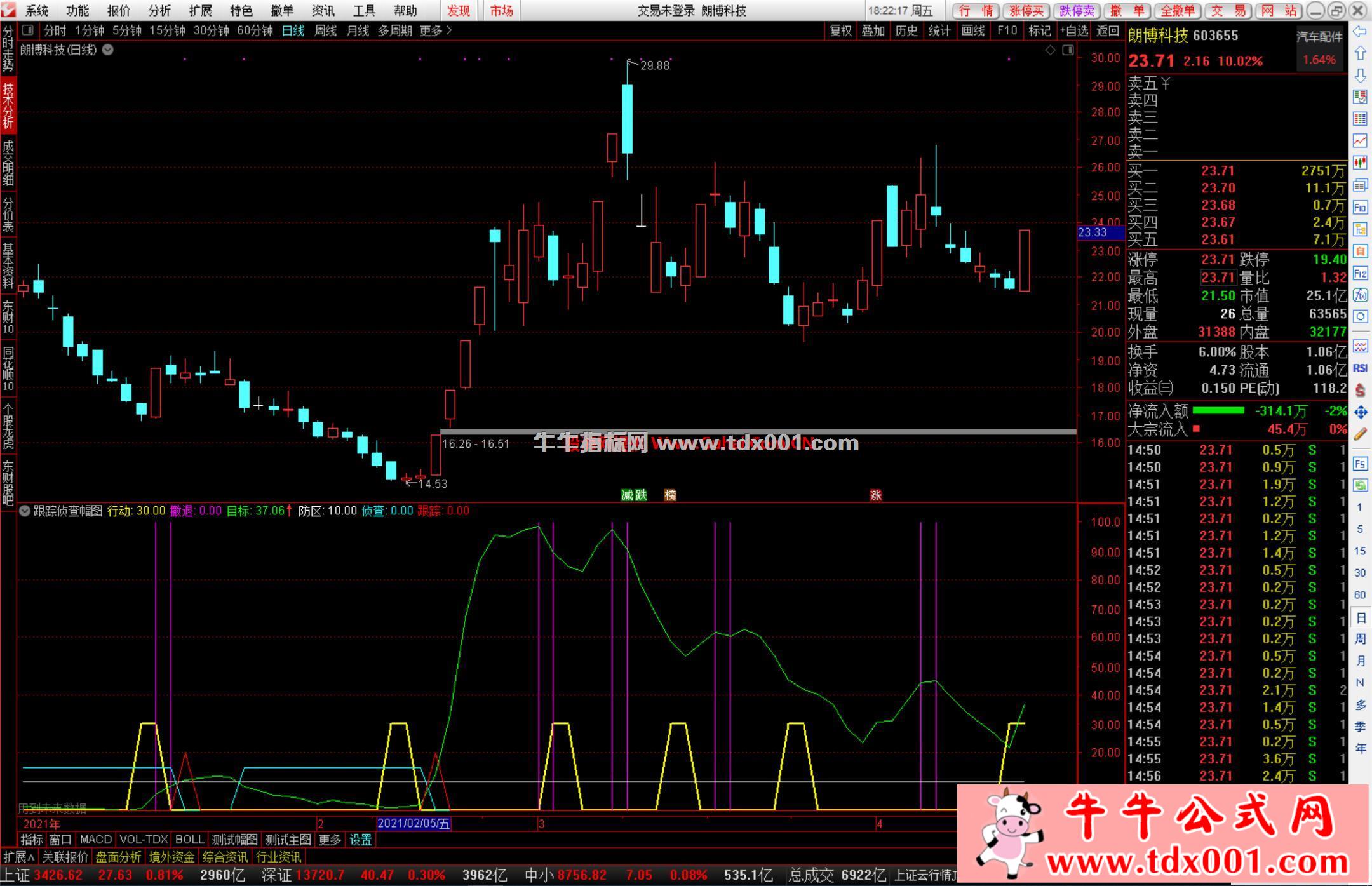1372x886 pixels.
Task: Click the stacked windows icon in right toolbar
Action: (x=1360, y=185)
